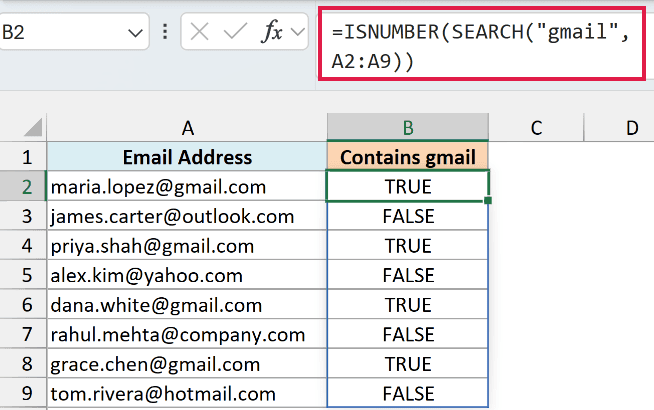Click FALSE result in row 3
The width and height of the screenshot is (654, 410).
408,216
